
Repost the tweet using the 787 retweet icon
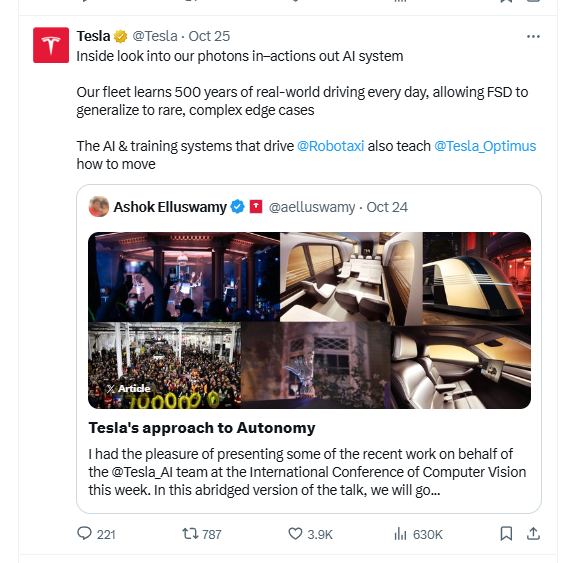click(x=190, y=534)
